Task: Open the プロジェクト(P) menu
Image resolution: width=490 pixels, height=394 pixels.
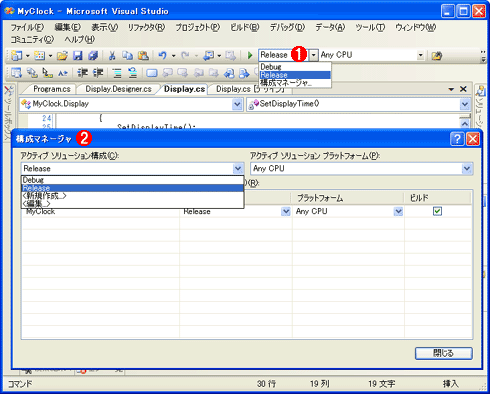Action: pyautogui.click(x=198, y=27)
